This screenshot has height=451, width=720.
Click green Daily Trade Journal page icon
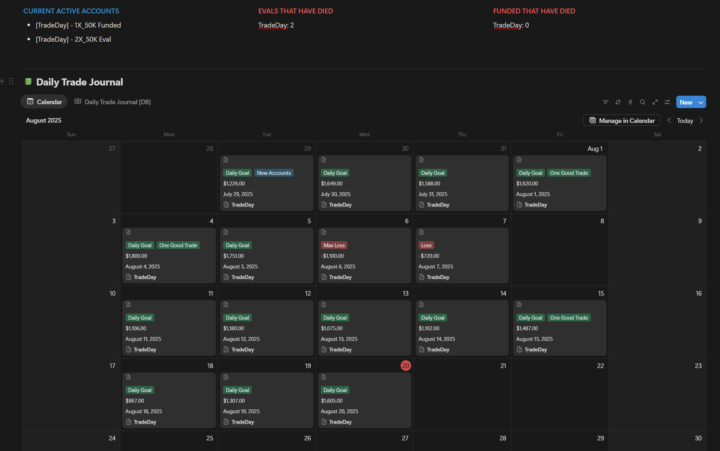(x=28, y=82)
